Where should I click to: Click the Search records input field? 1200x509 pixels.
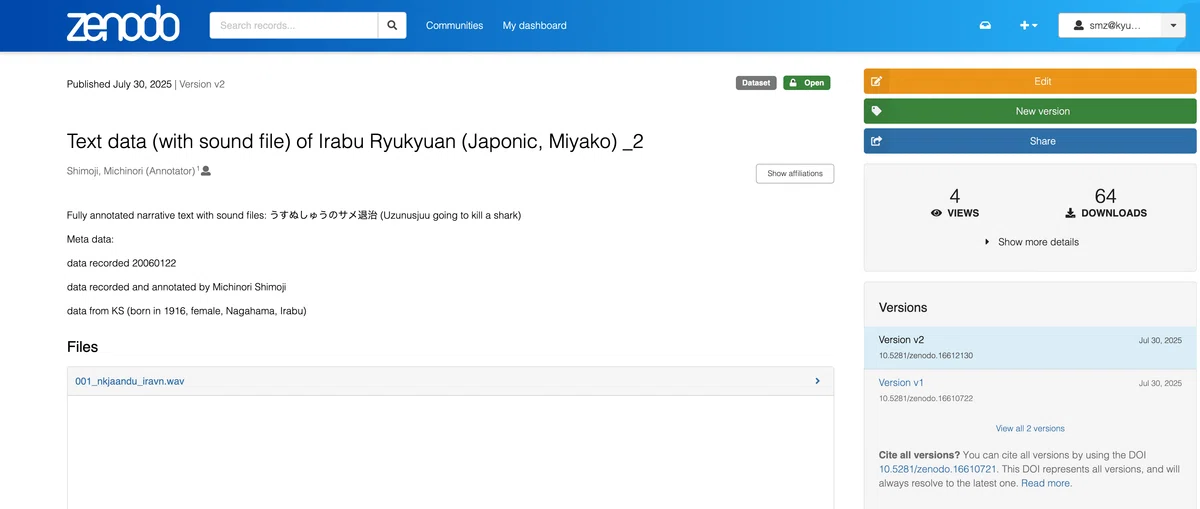[294, 25]
